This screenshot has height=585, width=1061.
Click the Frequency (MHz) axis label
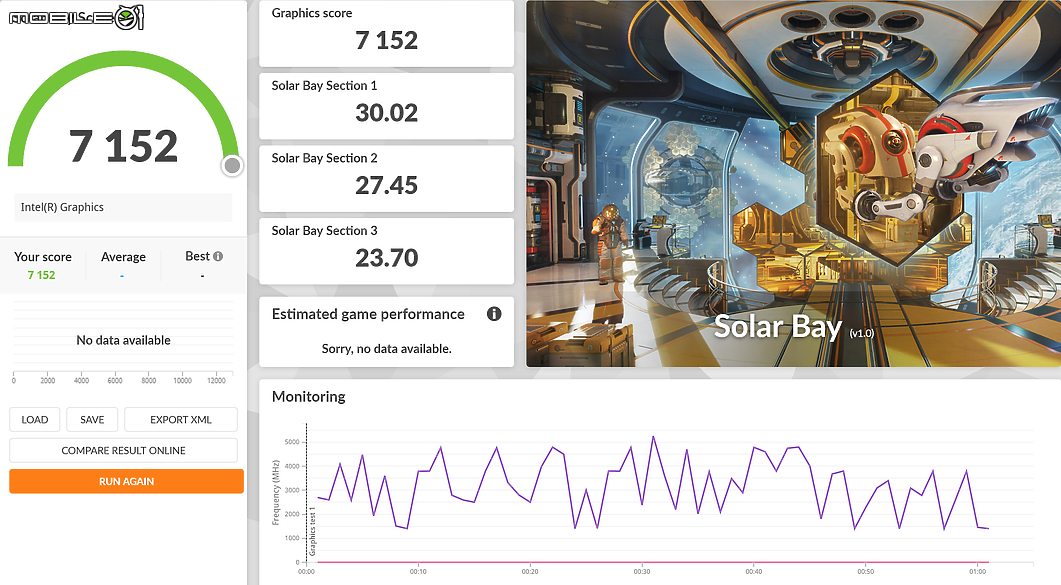[x=275, y=492]
